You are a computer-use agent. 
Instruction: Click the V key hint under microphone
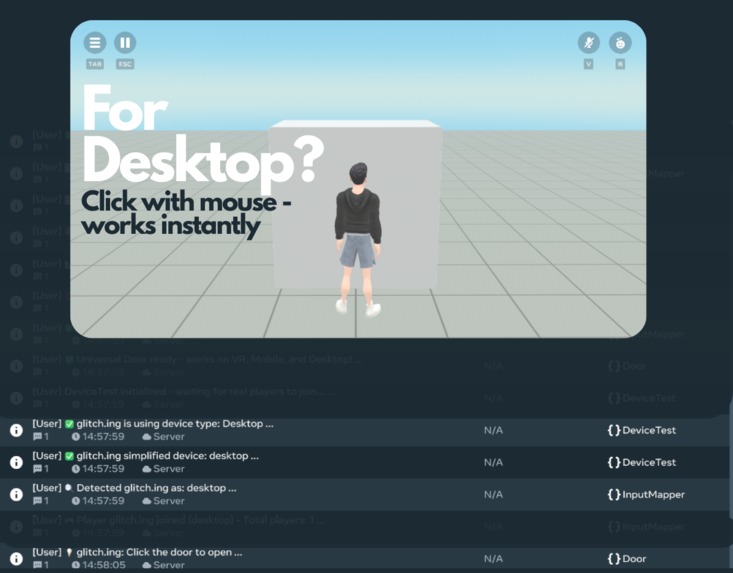(589, 64)
